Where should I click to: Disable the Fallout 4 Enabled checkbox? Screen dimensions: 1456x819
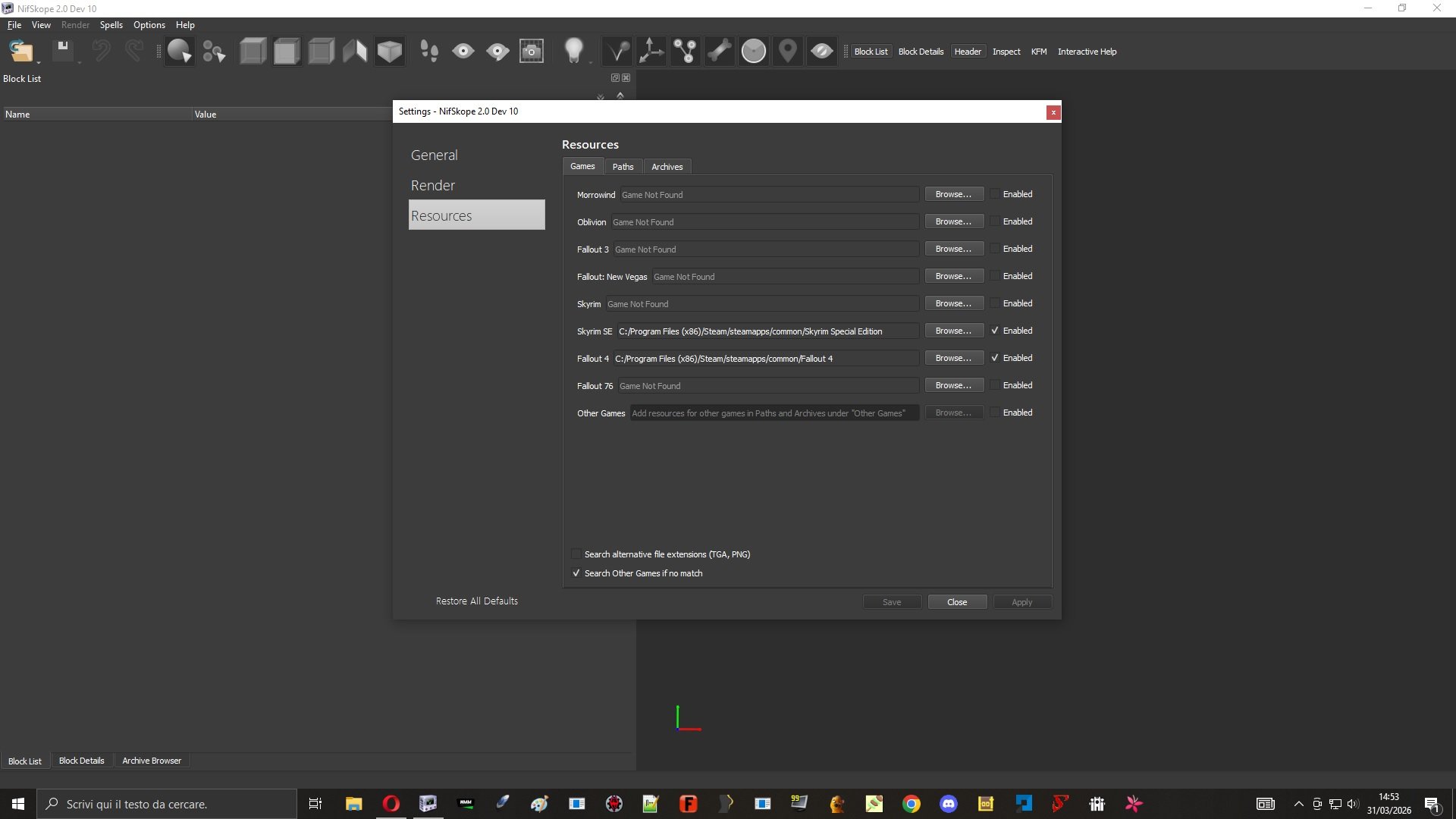click(x=995, y=358)
